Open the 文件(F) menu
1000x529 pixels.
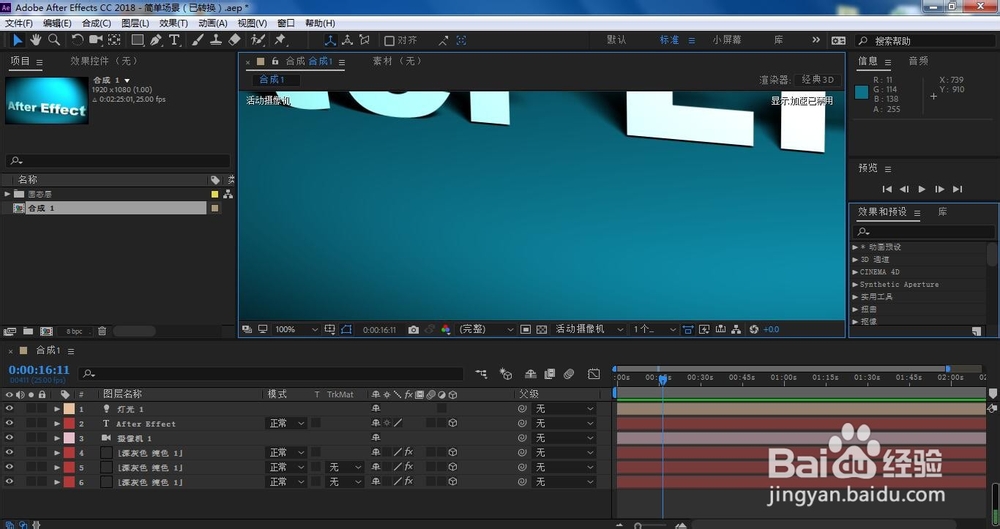[18, 23]
